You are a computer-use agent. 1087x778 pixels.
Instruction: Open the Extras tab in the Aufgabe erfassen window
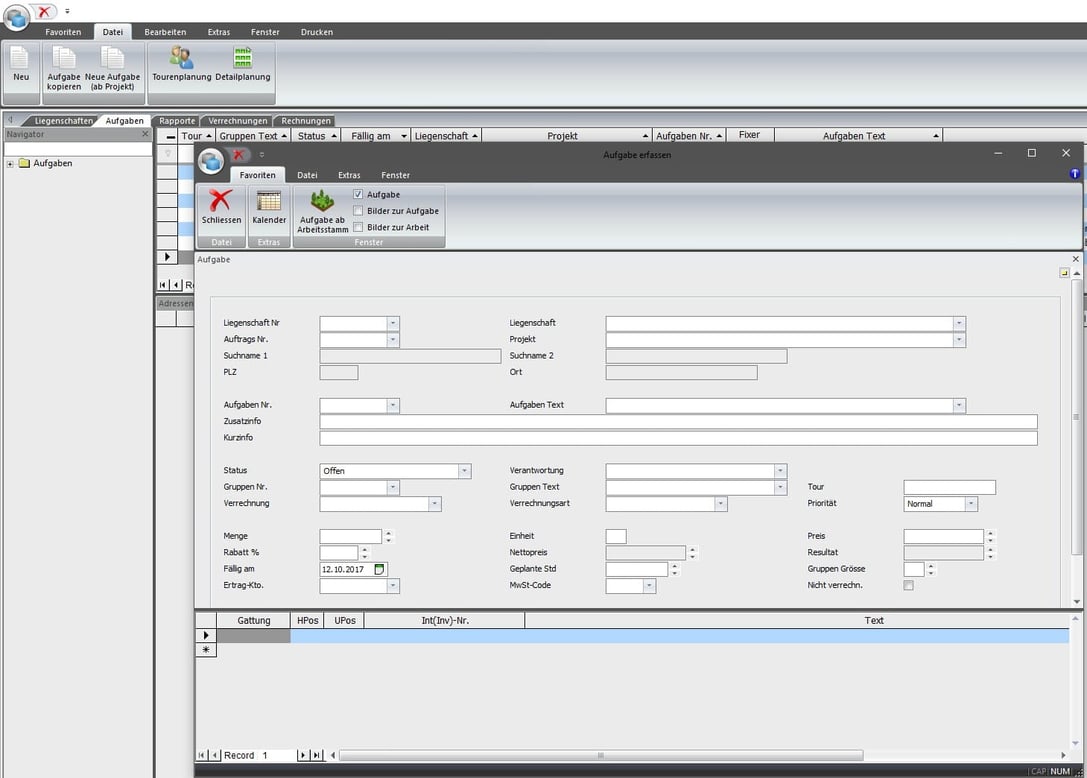click(x=349, y=175)
